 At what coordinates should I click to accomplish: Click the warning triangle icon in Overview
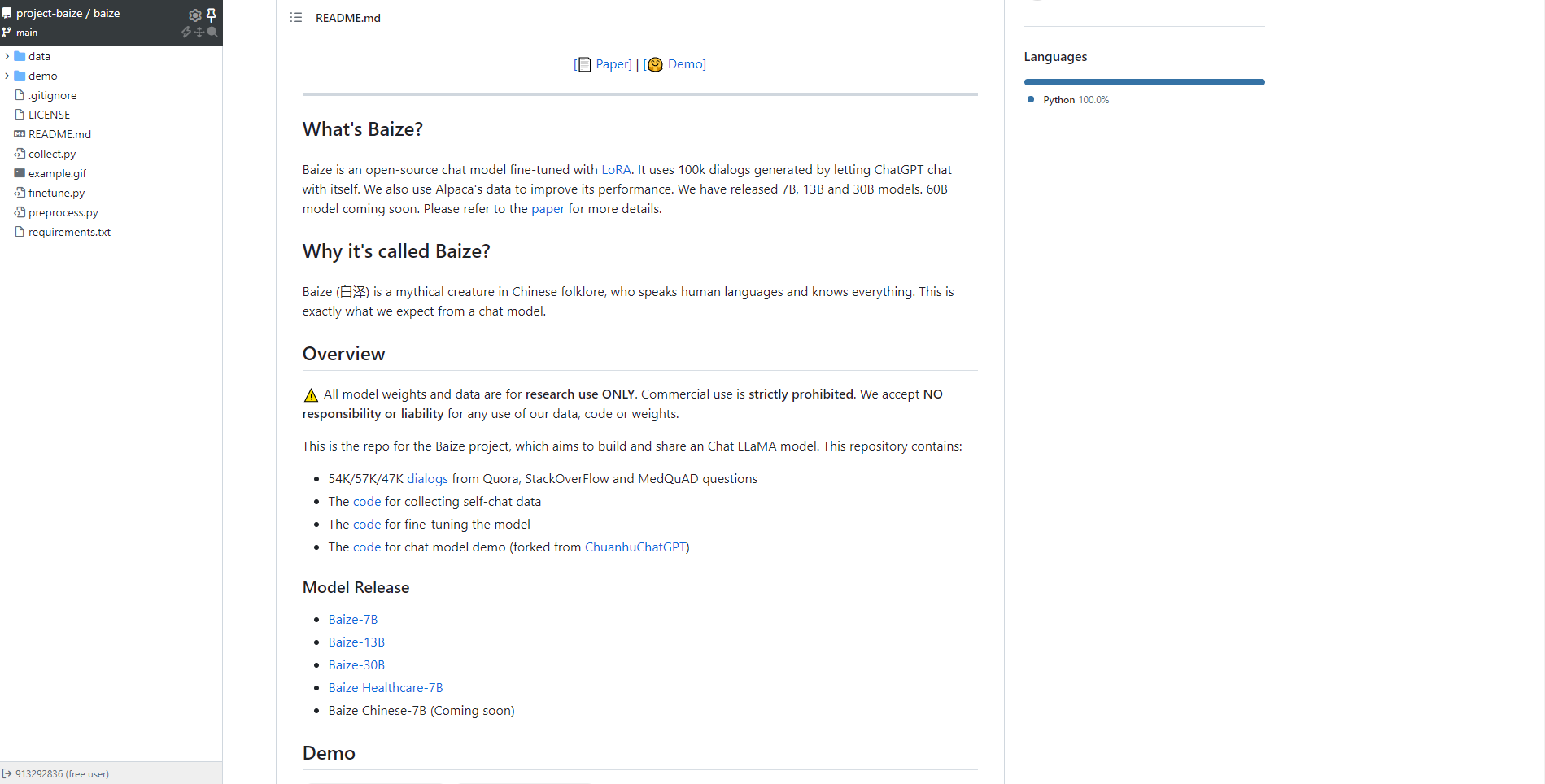311,395
